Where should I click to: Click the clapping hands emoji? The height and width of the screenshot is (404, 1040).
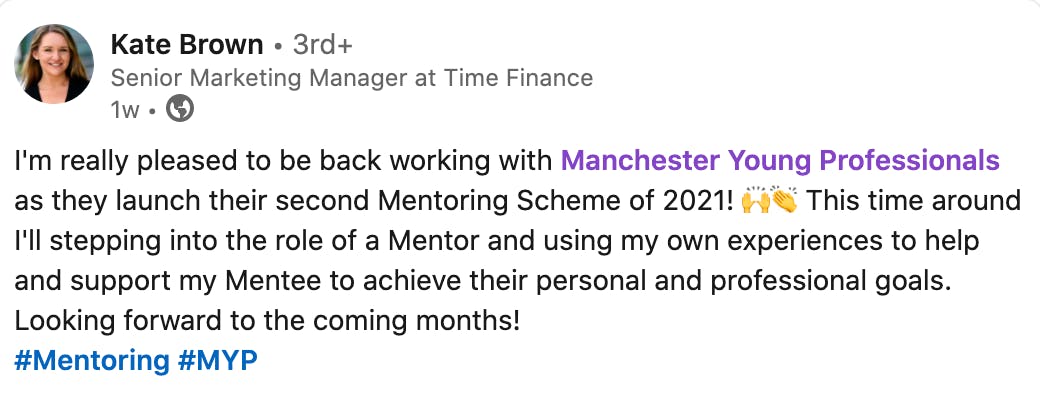tap(784, 201)
